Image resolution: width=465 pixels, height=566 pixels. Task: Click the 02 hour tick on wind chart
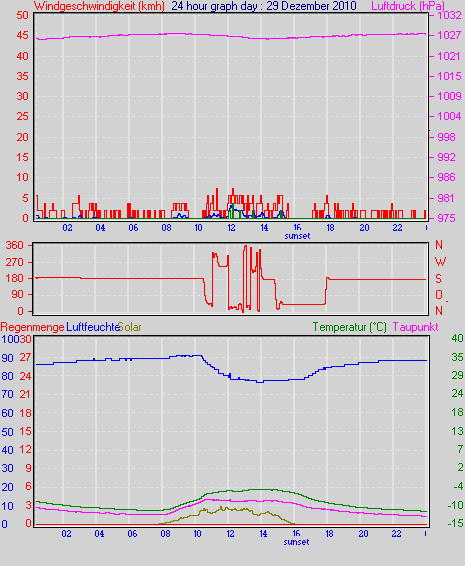(67, 228)
